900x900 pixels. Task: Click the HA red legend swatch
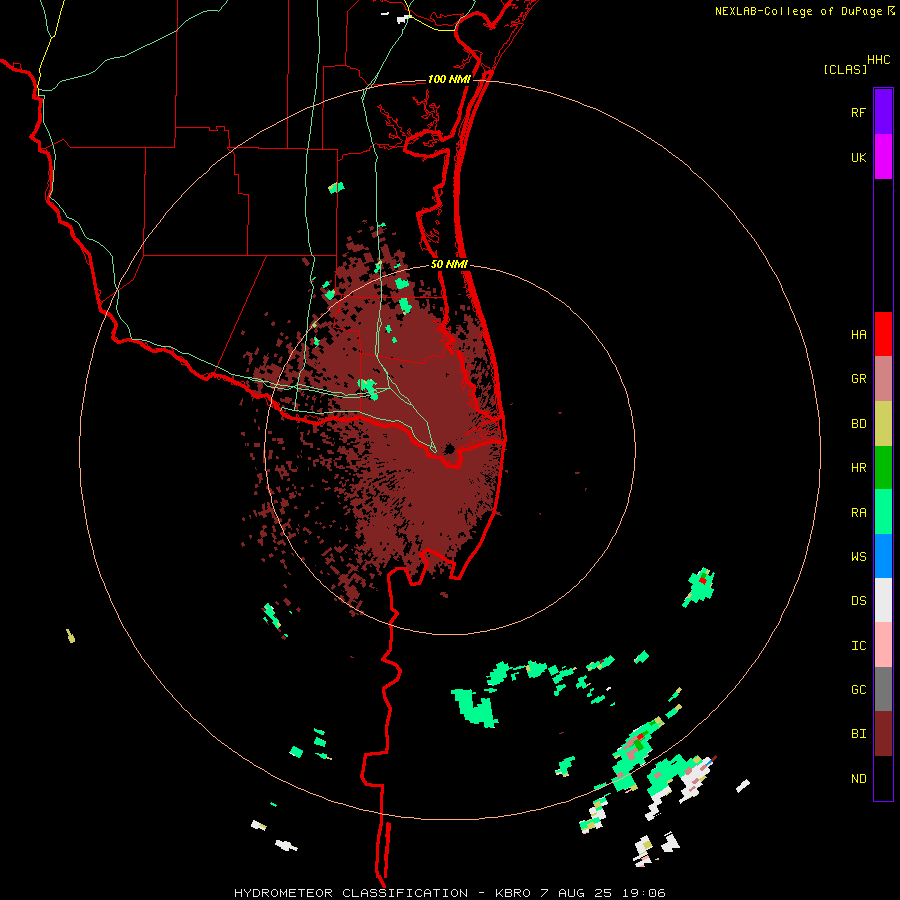tap(883, 334)
